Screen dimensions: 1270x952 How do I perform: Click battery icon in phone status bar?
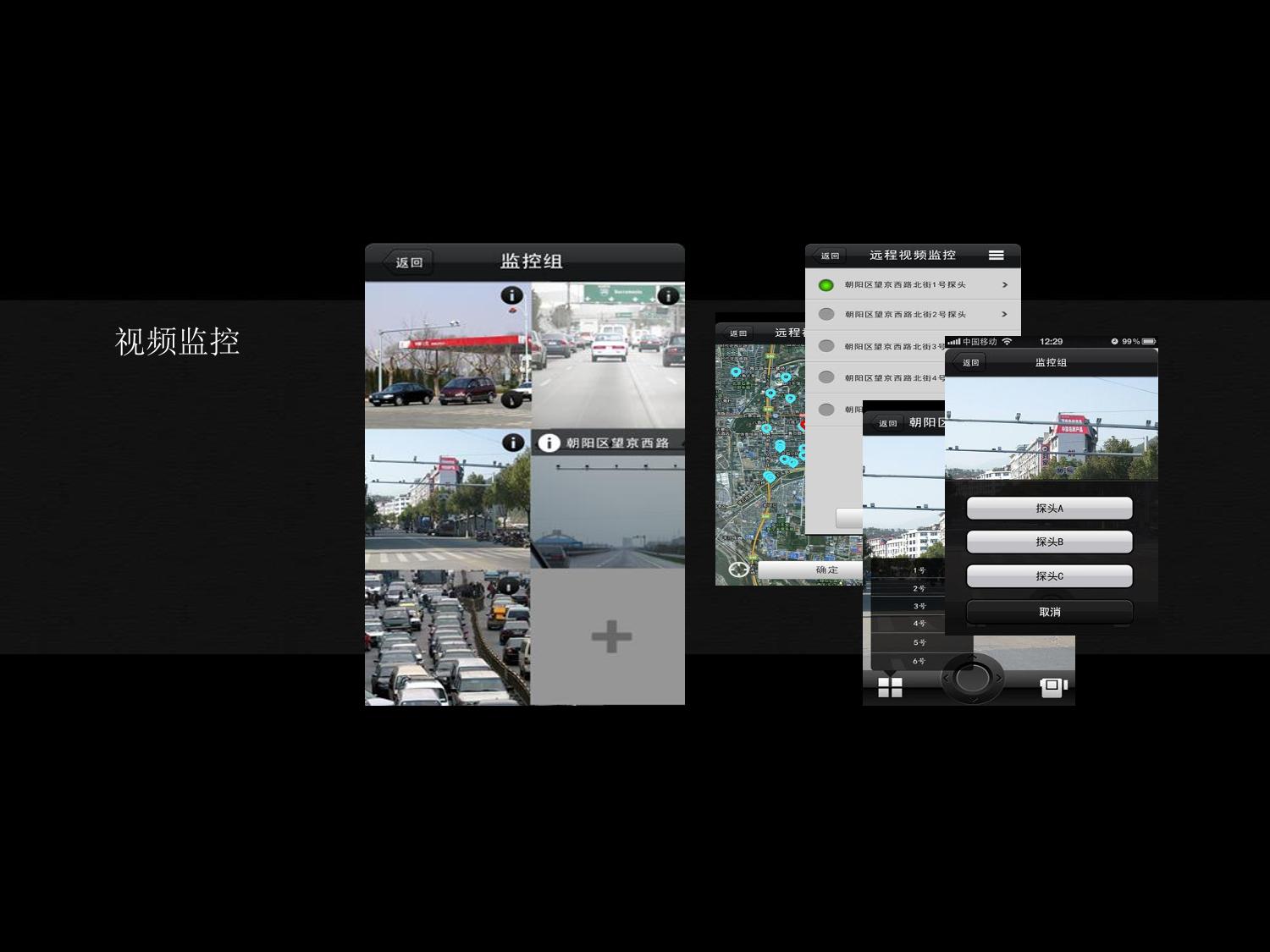tap(1149, 341)
